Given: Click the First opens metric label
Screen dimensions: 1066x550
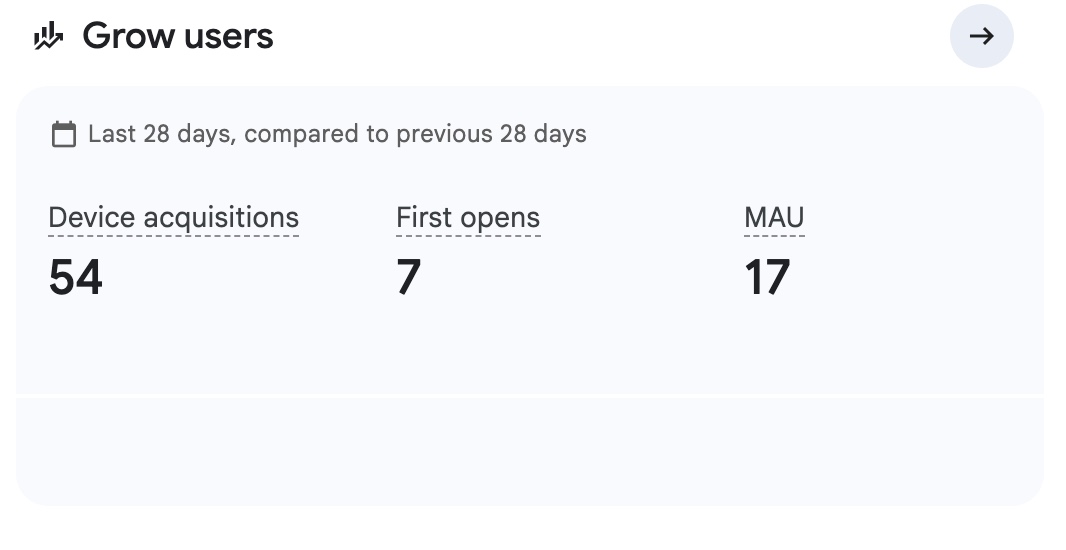Looking at the screenshot, I should point(468,218).
